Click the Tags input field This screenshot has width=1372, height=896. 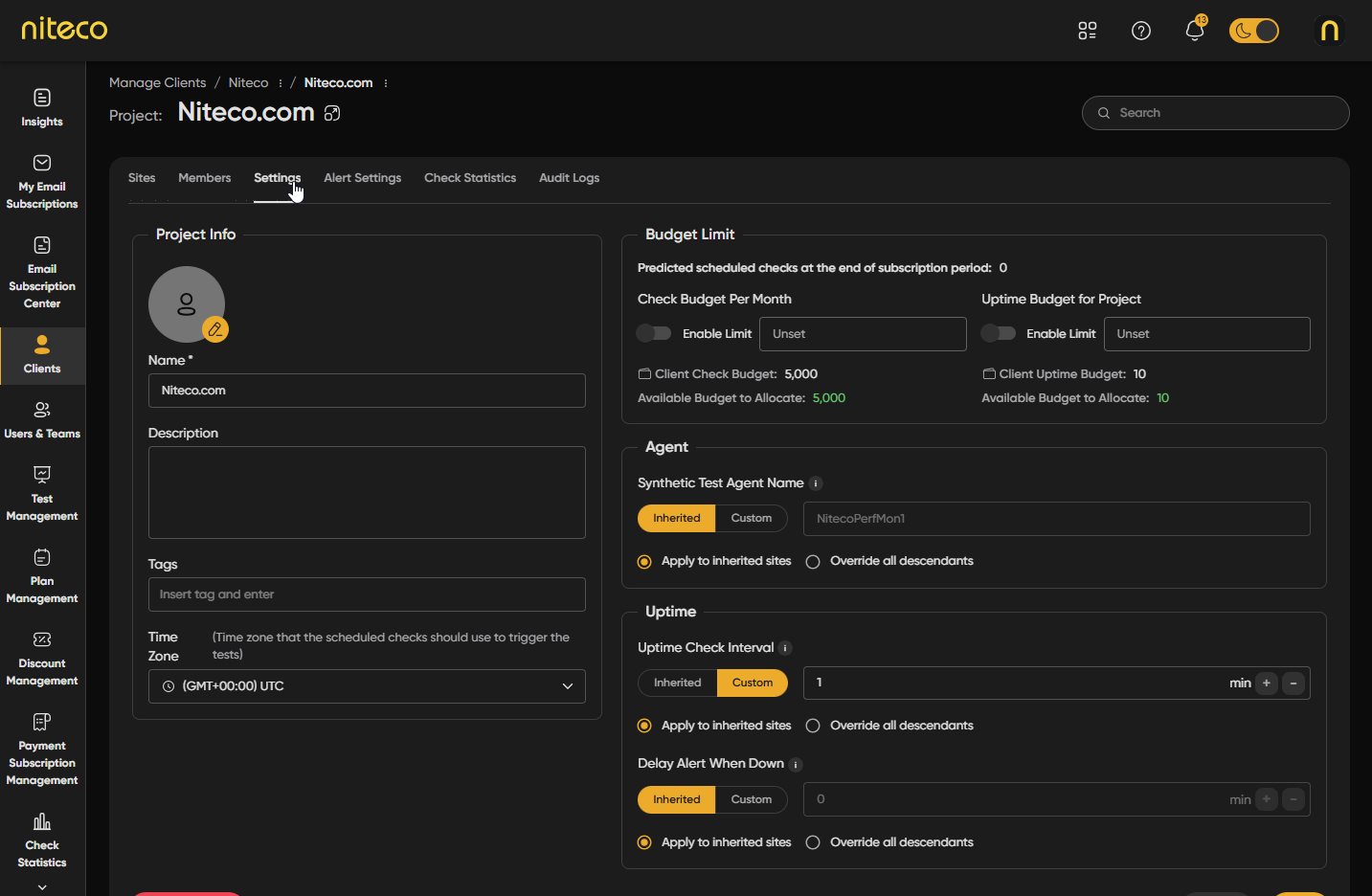[367, 594]
